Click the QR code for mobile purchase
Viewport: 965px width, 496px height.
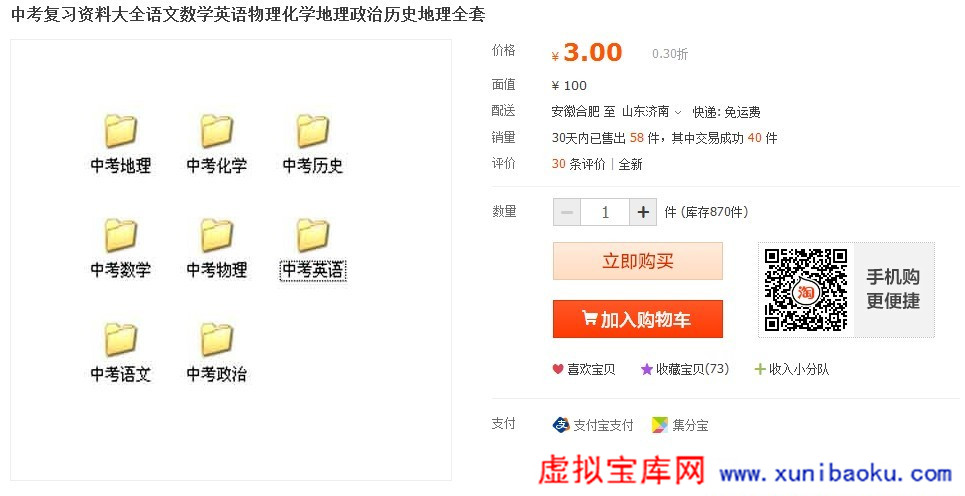[x=805, y=290]
